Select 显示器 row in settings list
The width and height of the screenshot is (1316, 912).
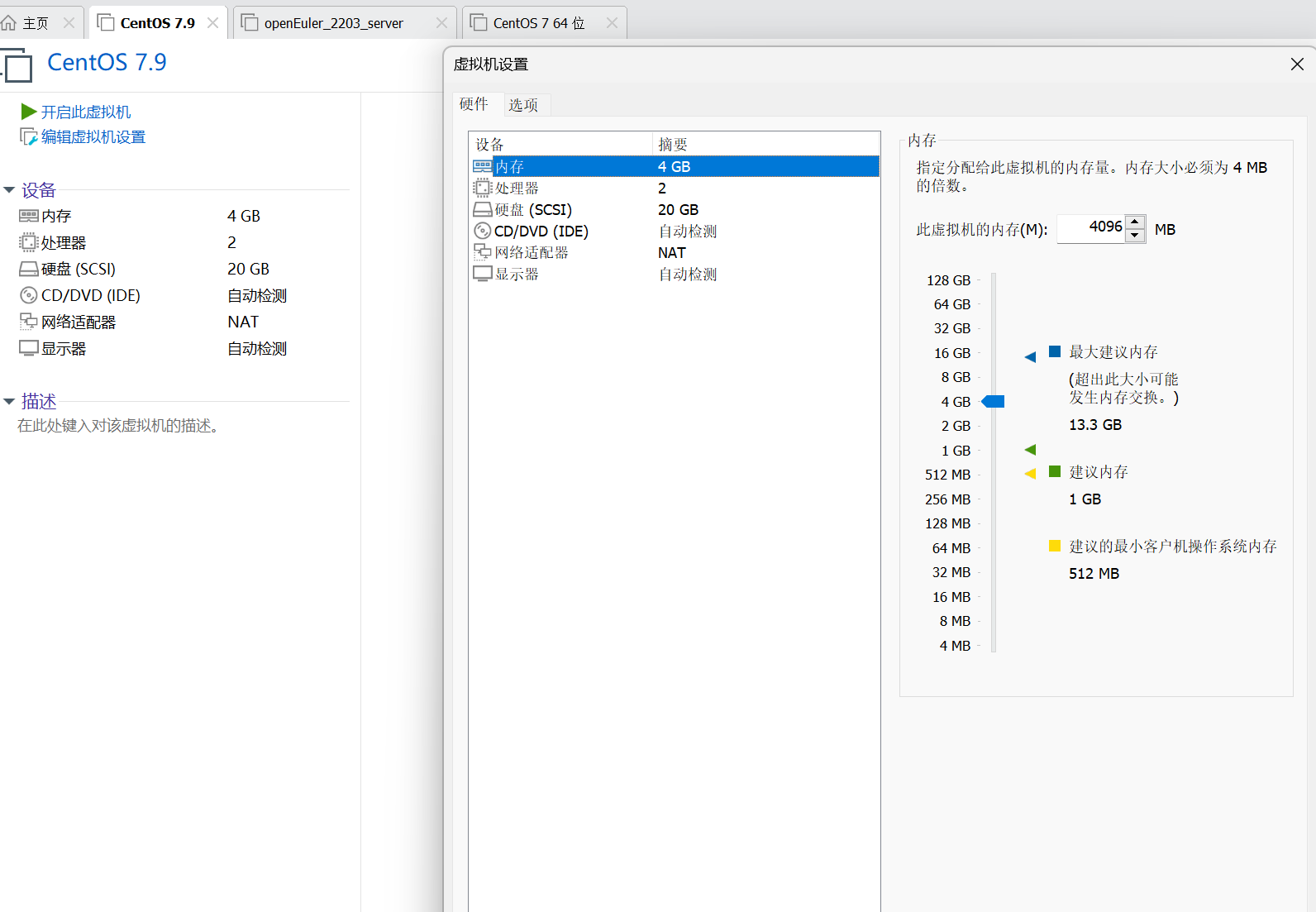pyautogui.click(x=675, y=274)
